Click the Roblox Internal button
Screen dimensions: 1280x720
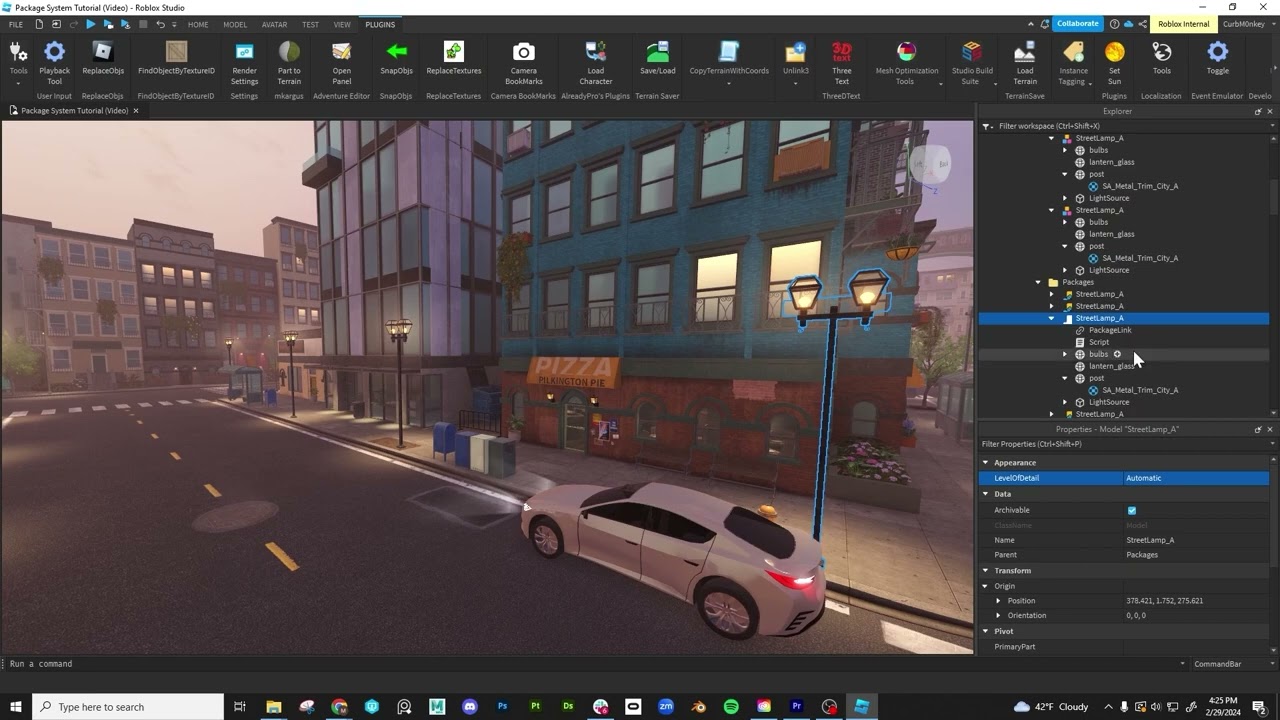click(x=1183, y=24)
